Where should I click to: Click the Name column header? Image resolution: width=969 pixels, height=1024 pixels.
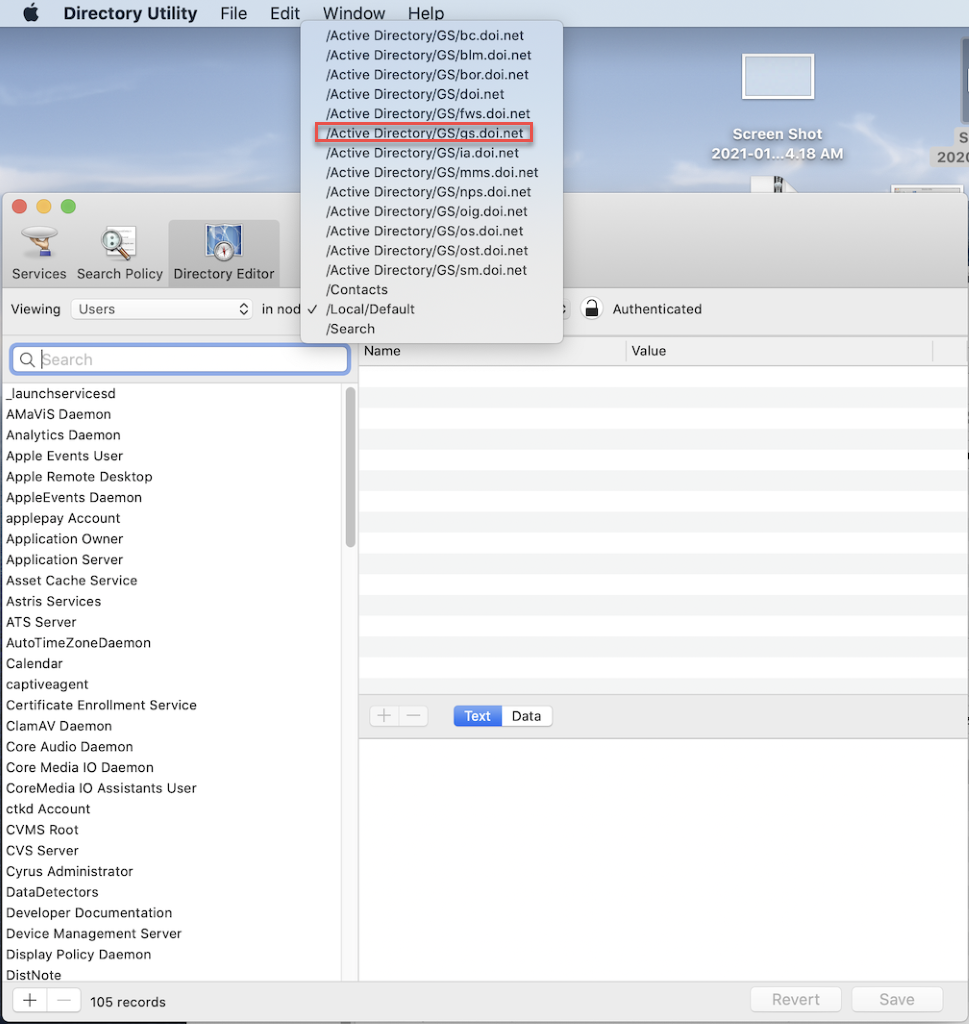click(492, 351)
